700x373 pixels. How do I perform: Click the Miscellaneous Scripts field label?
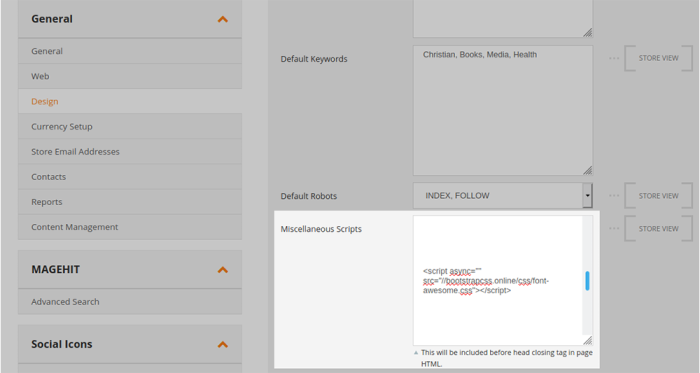tap(321, 229)
